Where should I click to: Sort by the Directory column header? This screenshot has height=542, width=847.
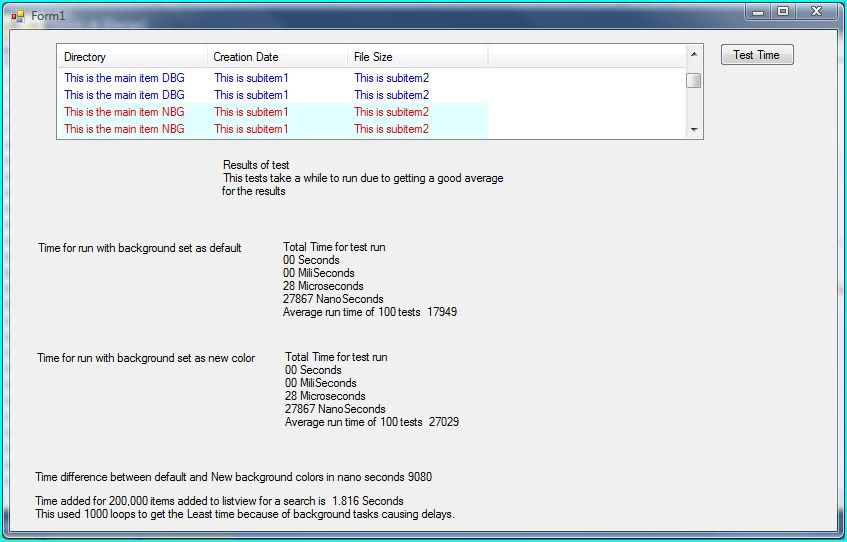click(x=132, y=57)
